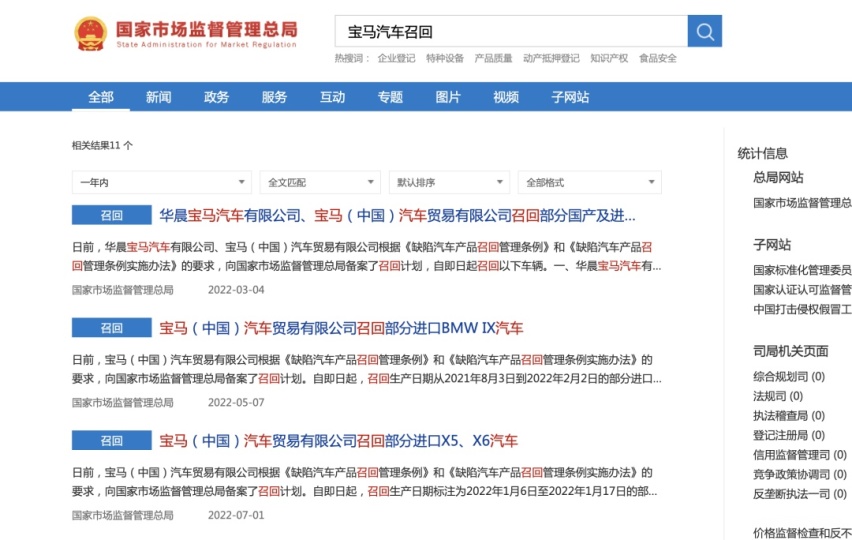The height and width of the screenshot is (540, 852).
Task: Switch to the 新闻 tab
Action: (x=158, y=97)
